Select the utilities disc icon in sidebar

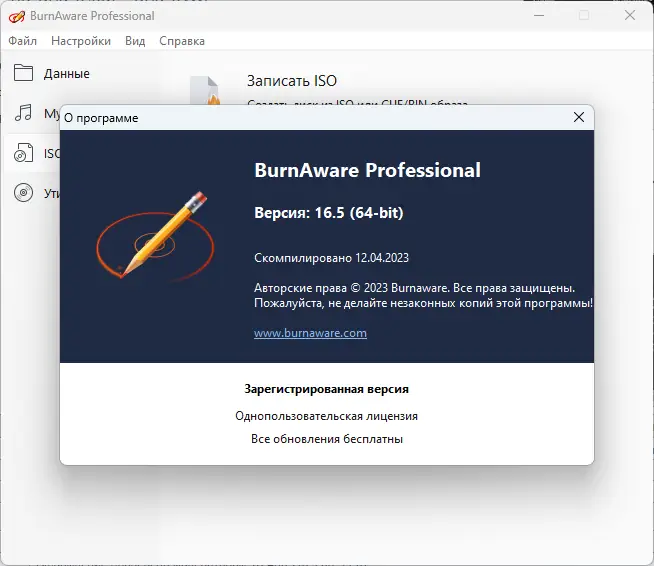coord(23,193)
